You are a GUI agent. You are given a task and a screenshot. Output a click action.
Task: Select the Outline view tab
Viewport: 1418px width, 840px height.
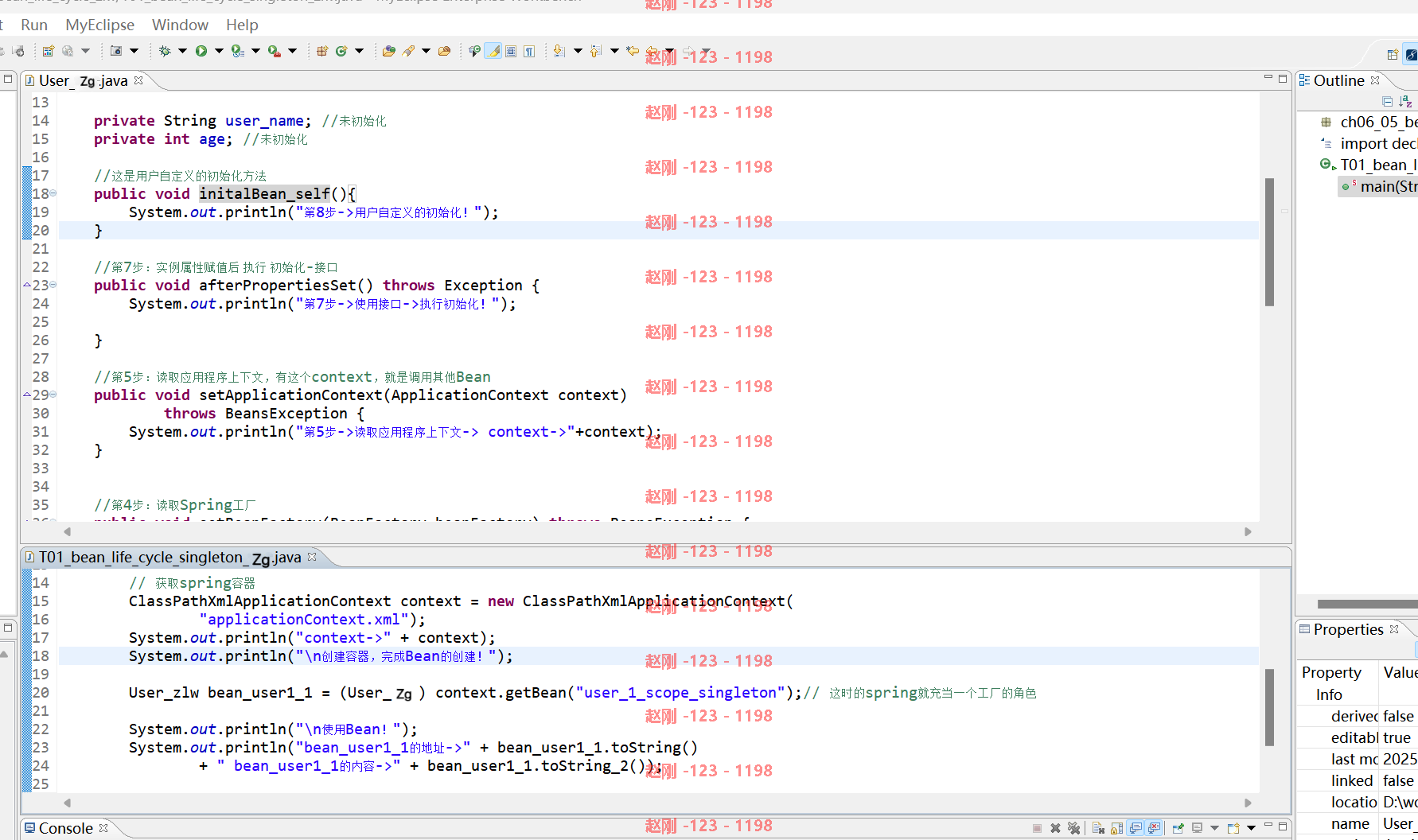[1338, 80]
